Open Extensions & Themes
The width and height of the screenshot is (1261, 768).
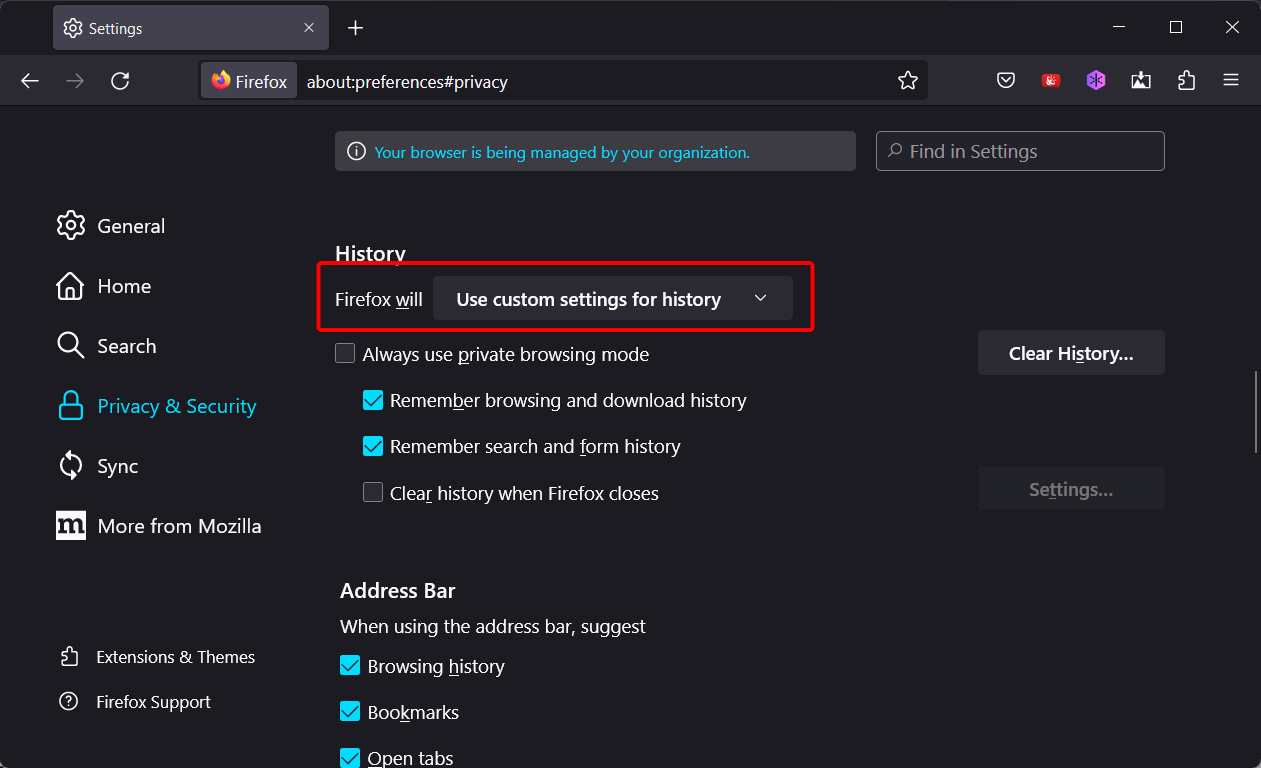157,657
